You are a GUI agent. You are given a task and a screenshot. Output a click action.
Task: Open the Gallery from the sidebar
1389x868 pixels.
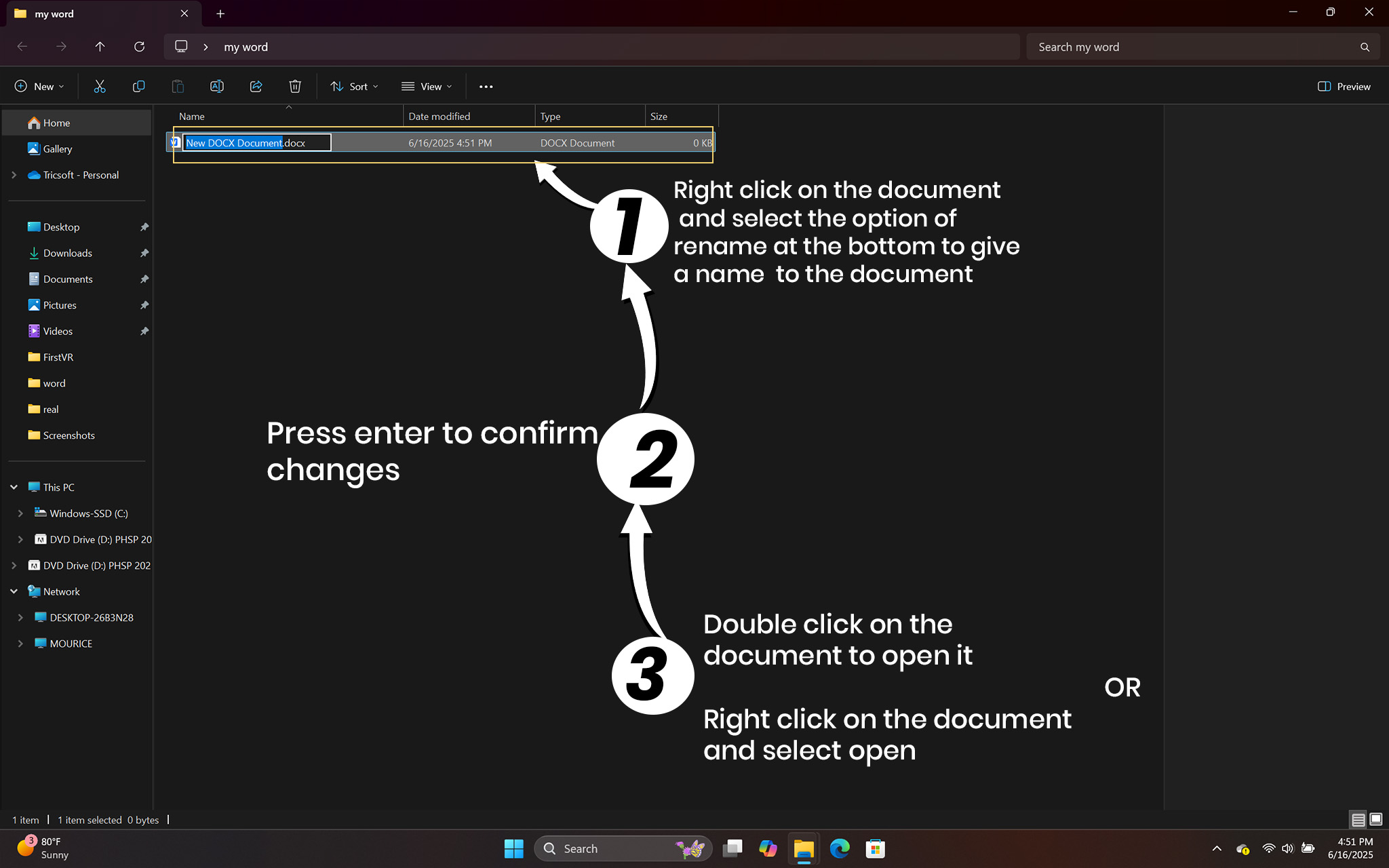click(x=57, y=149)
